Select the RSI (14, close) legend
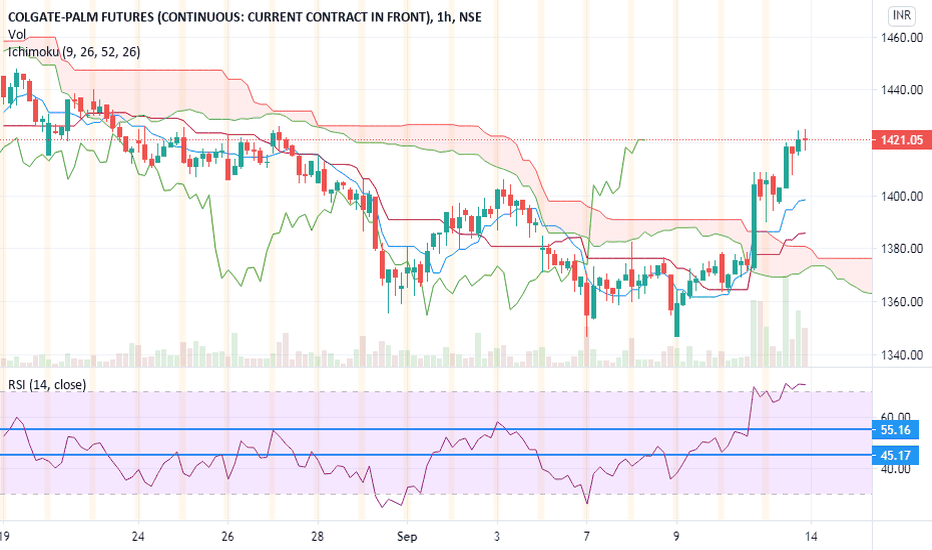The image size is (932, 550). [47, 385]
